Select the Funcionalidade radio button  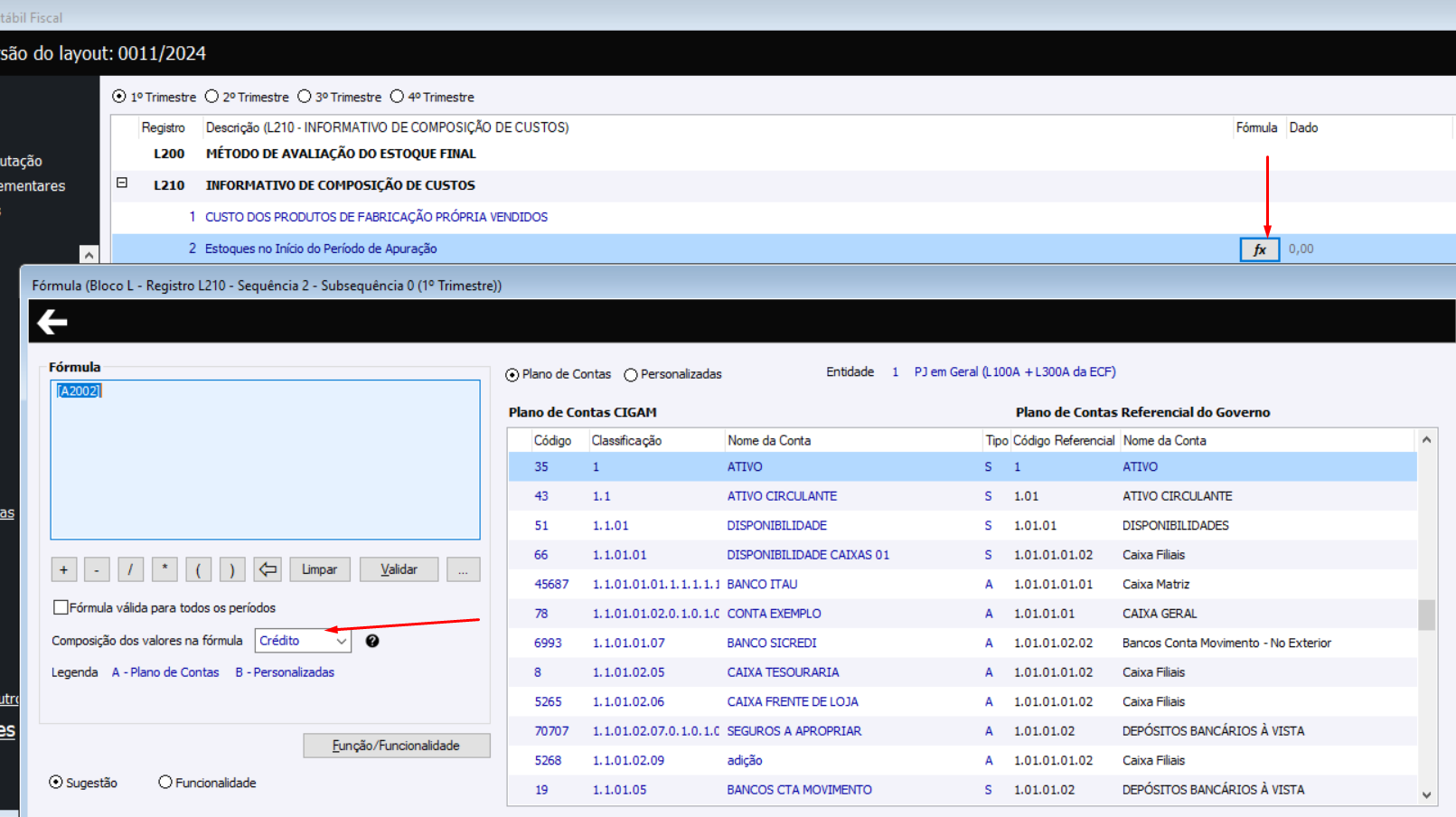[x=165, y=783]
